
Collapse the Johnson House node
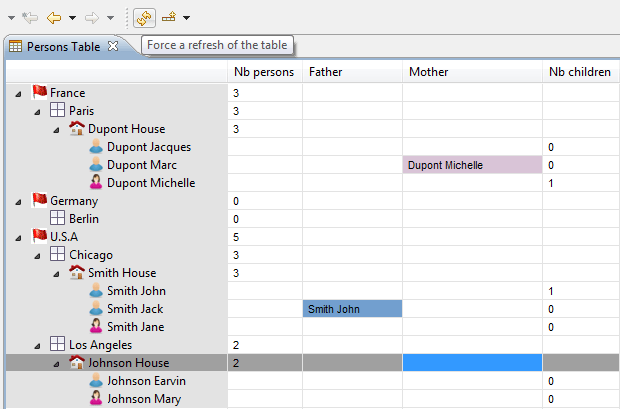coord(56,364)
